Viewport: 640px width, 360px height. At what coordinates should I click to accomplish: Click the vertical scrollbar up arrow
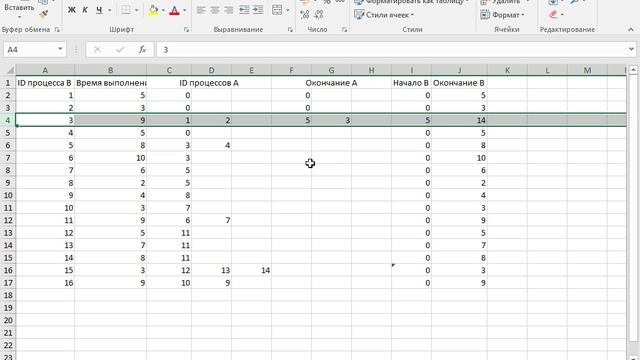coord(633,70)
